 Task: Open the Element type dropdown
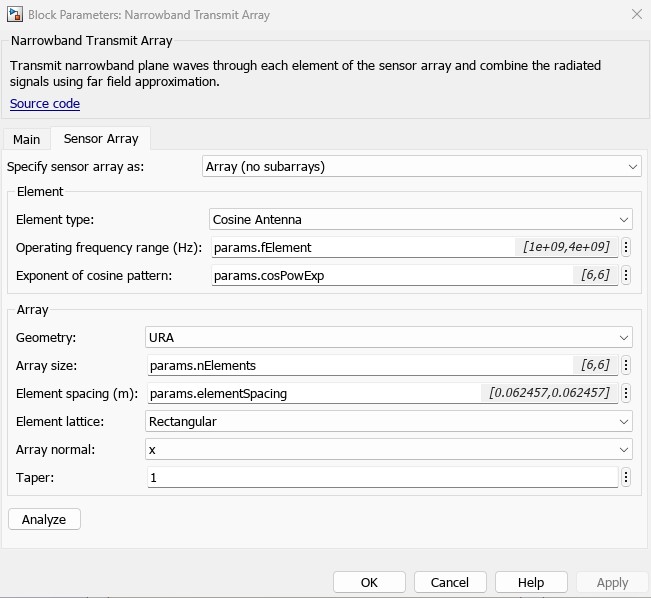[x=420, y=219]
